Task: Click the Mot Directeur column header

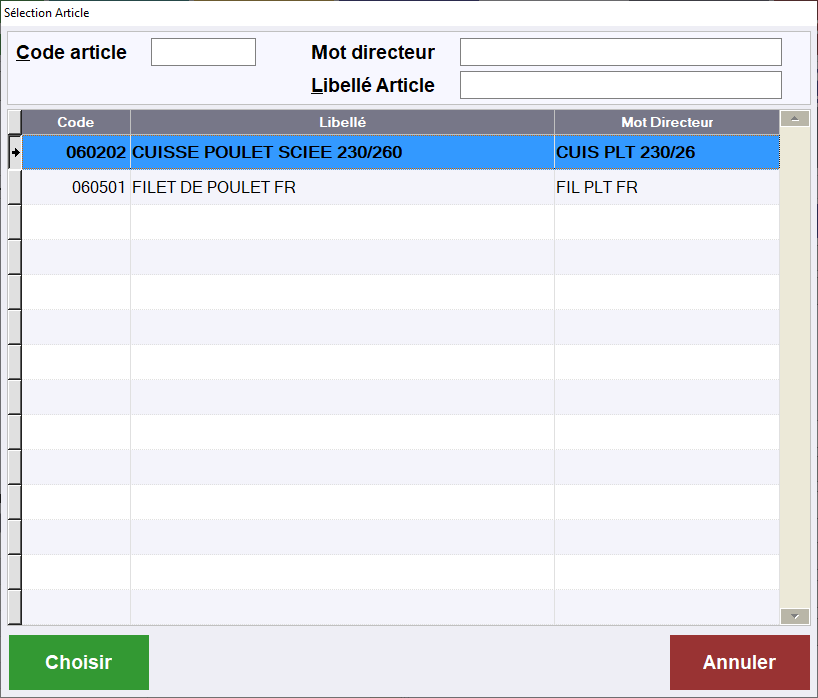Action: tap(666, 122)
